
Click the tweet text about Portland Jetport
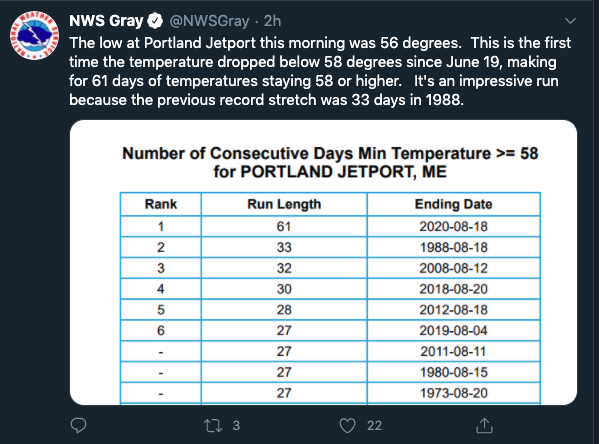(x=320, y=71)
